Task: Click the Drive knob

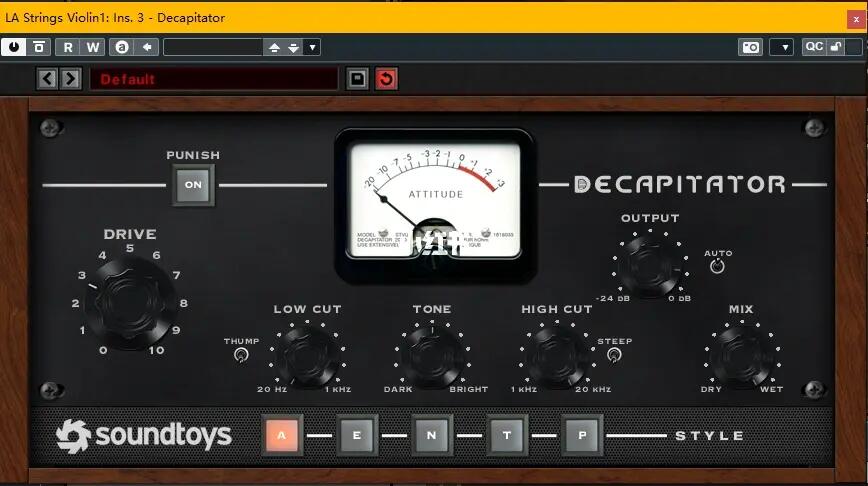Action: click(x=130, y=302)
